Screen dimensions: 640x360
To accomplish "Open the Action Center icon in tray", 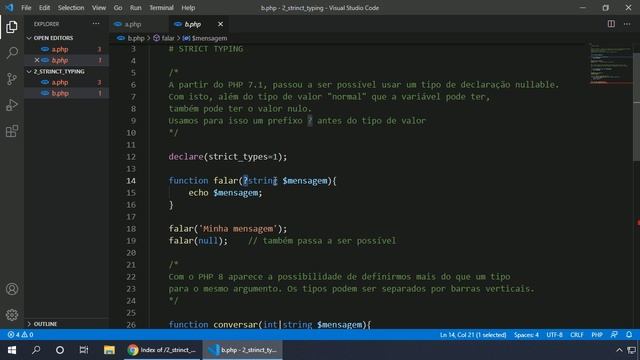I will click(x=631, y=350).
